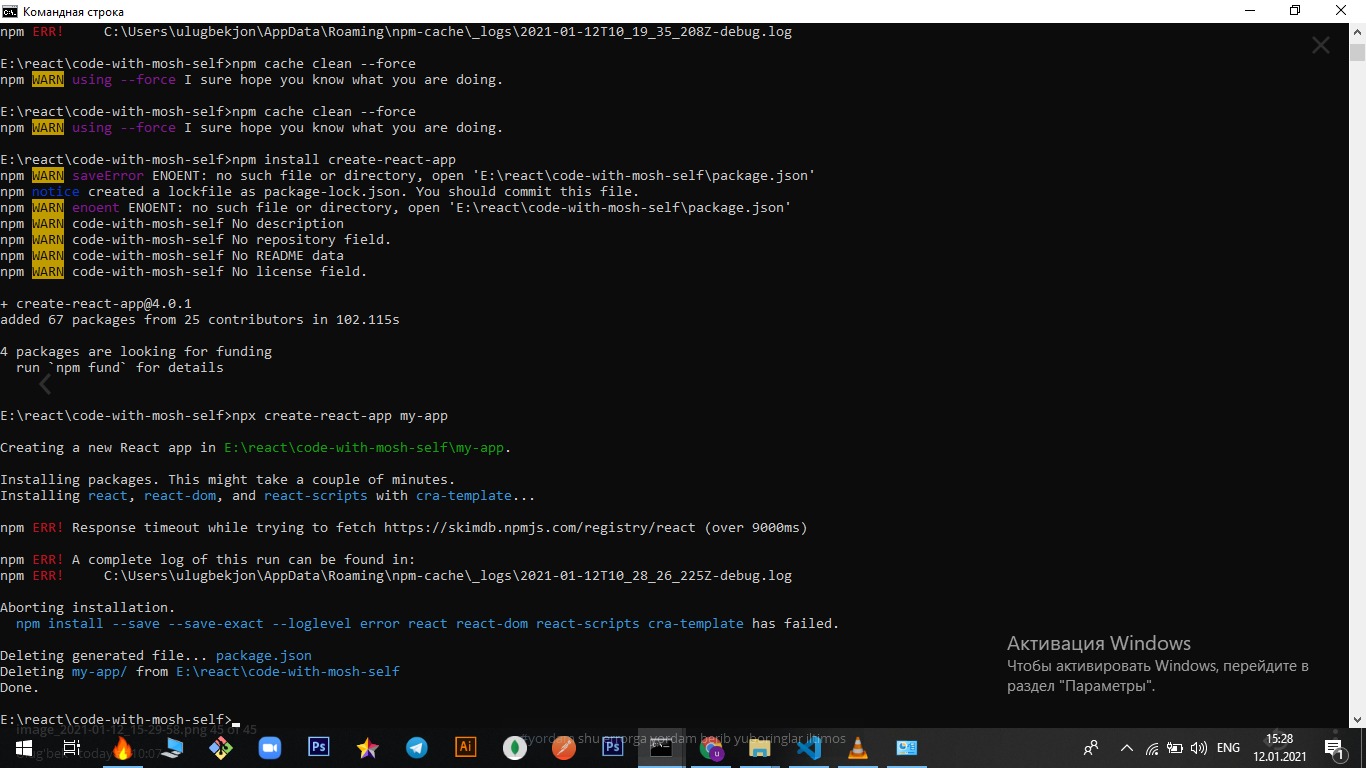Click '4 packages are looking for funding' line

coord(136,352)
